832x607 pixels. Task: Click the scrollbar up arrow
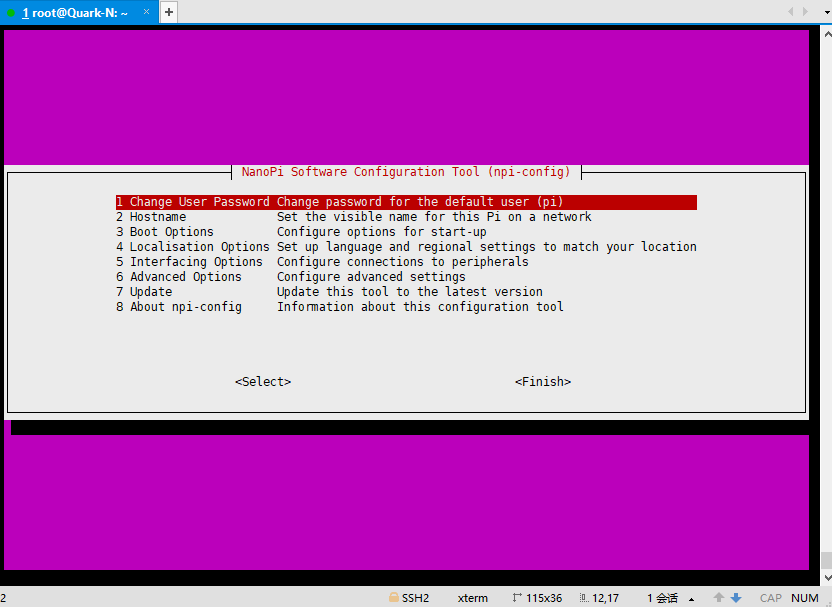[x=827, y=33]
